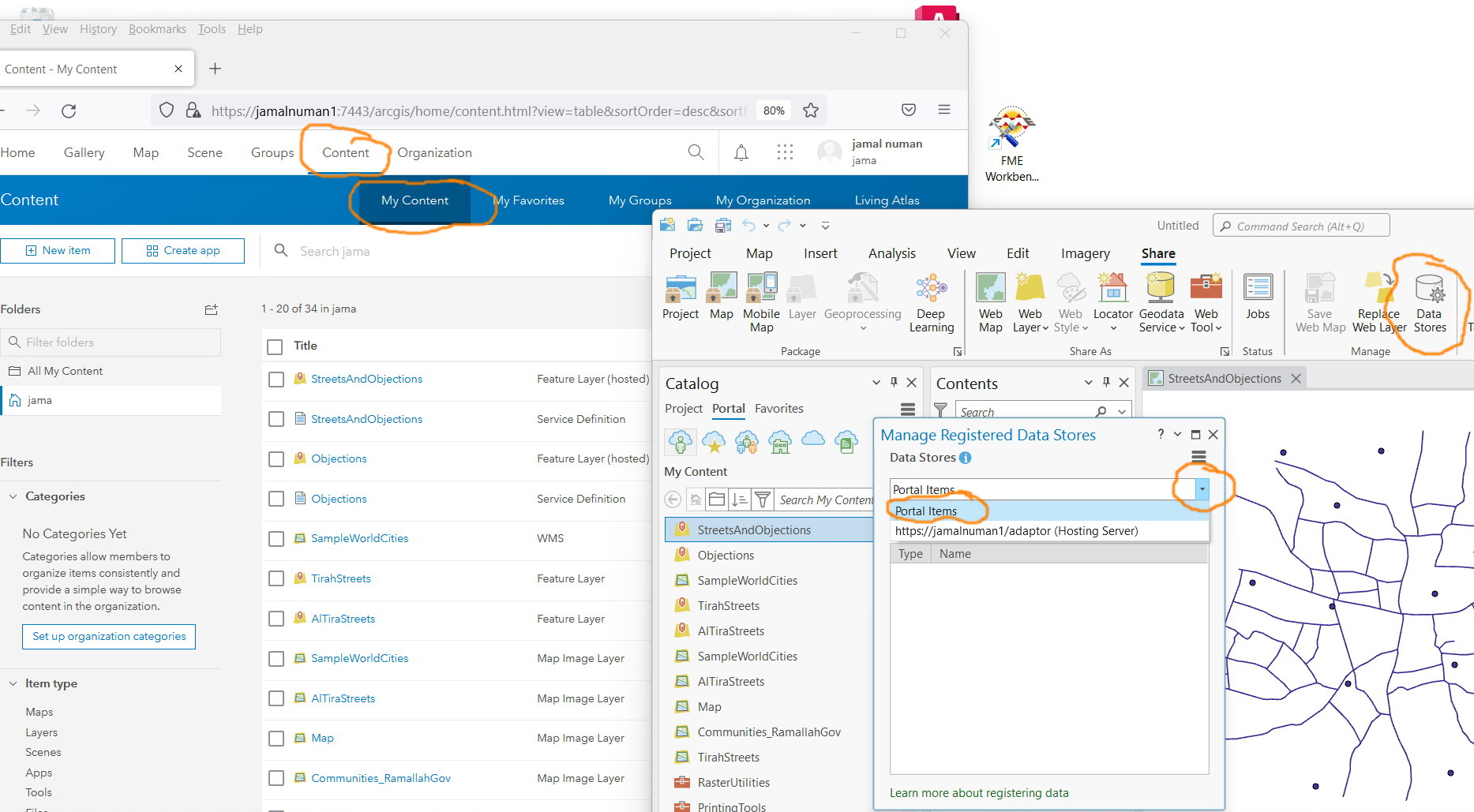The image size is (1474, 812).
Task: Click the Web Layer share icon
Action: (1030, 289)
